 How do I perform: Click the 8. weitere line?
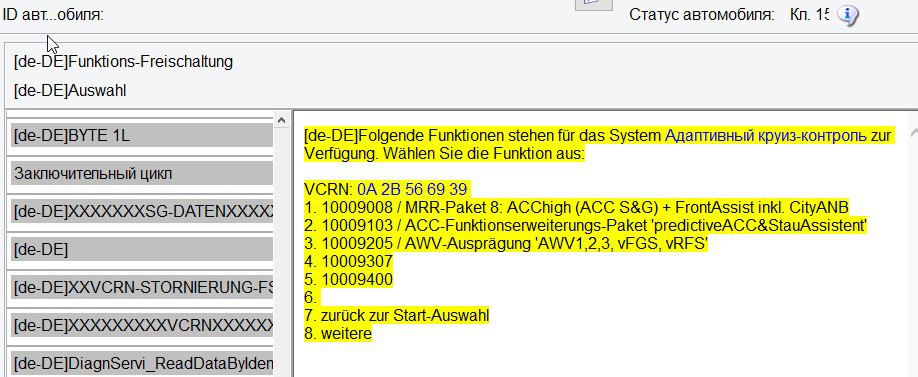coord(338,334)
